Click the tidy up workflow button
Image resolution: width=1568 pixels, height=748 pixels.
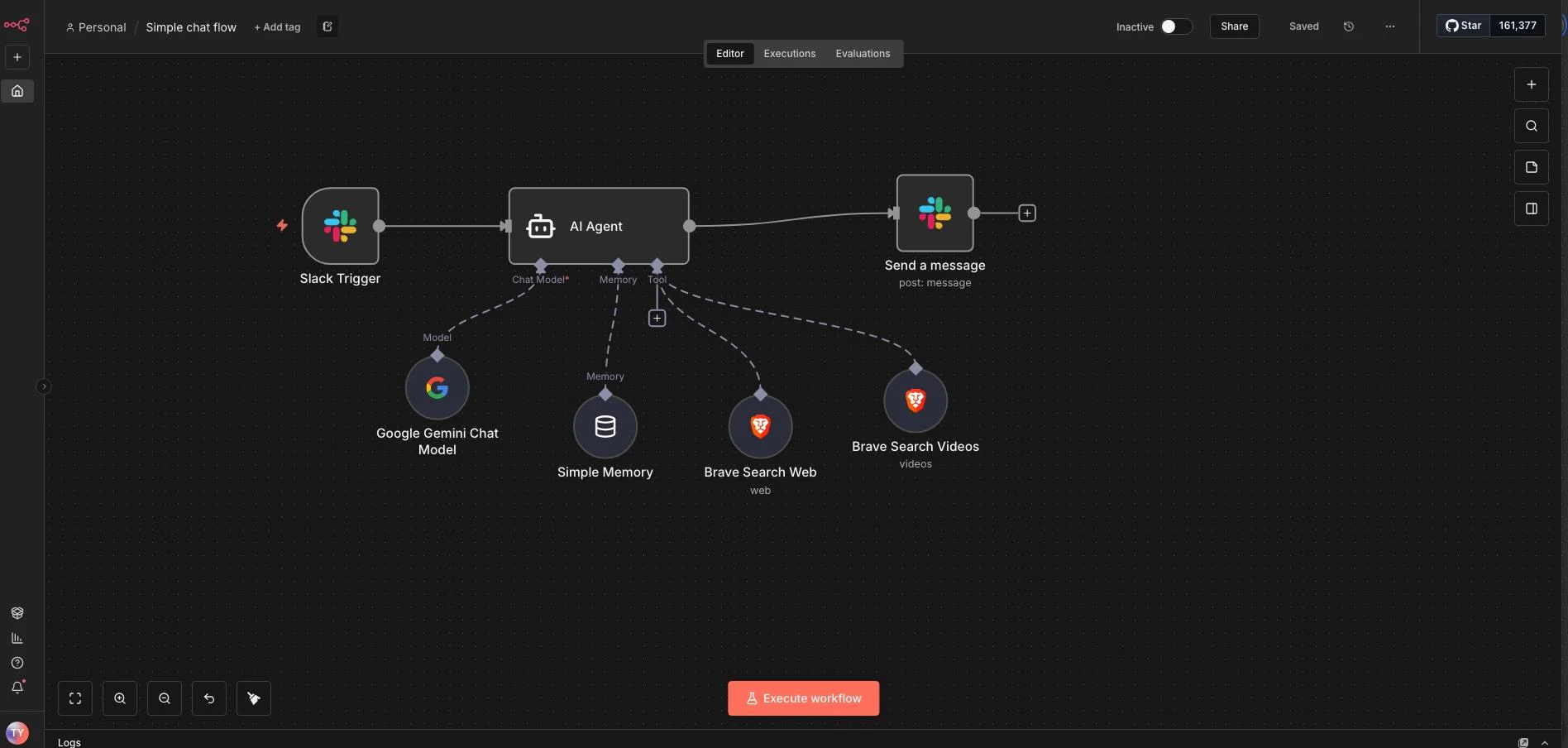click(x=254, y=698)
